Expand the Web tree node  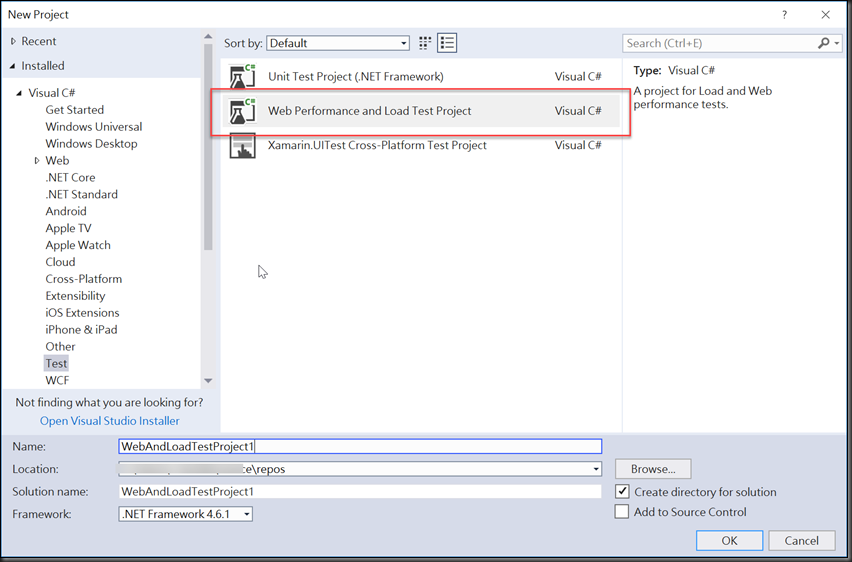pyautogui.click(x=36, y=160)
